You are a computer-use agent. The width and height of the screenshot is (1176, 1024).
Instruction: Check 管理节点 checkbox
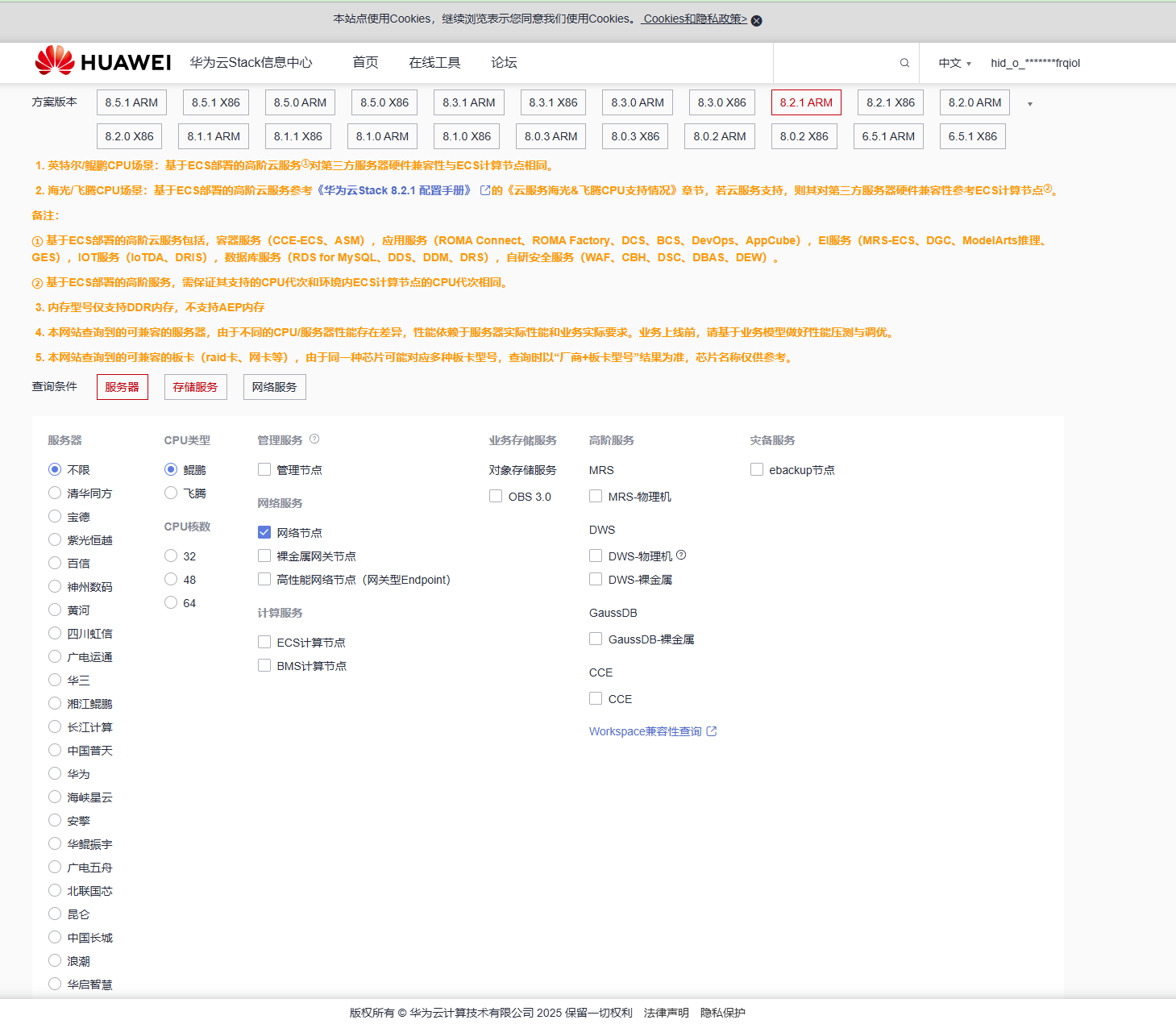(264, 469)
